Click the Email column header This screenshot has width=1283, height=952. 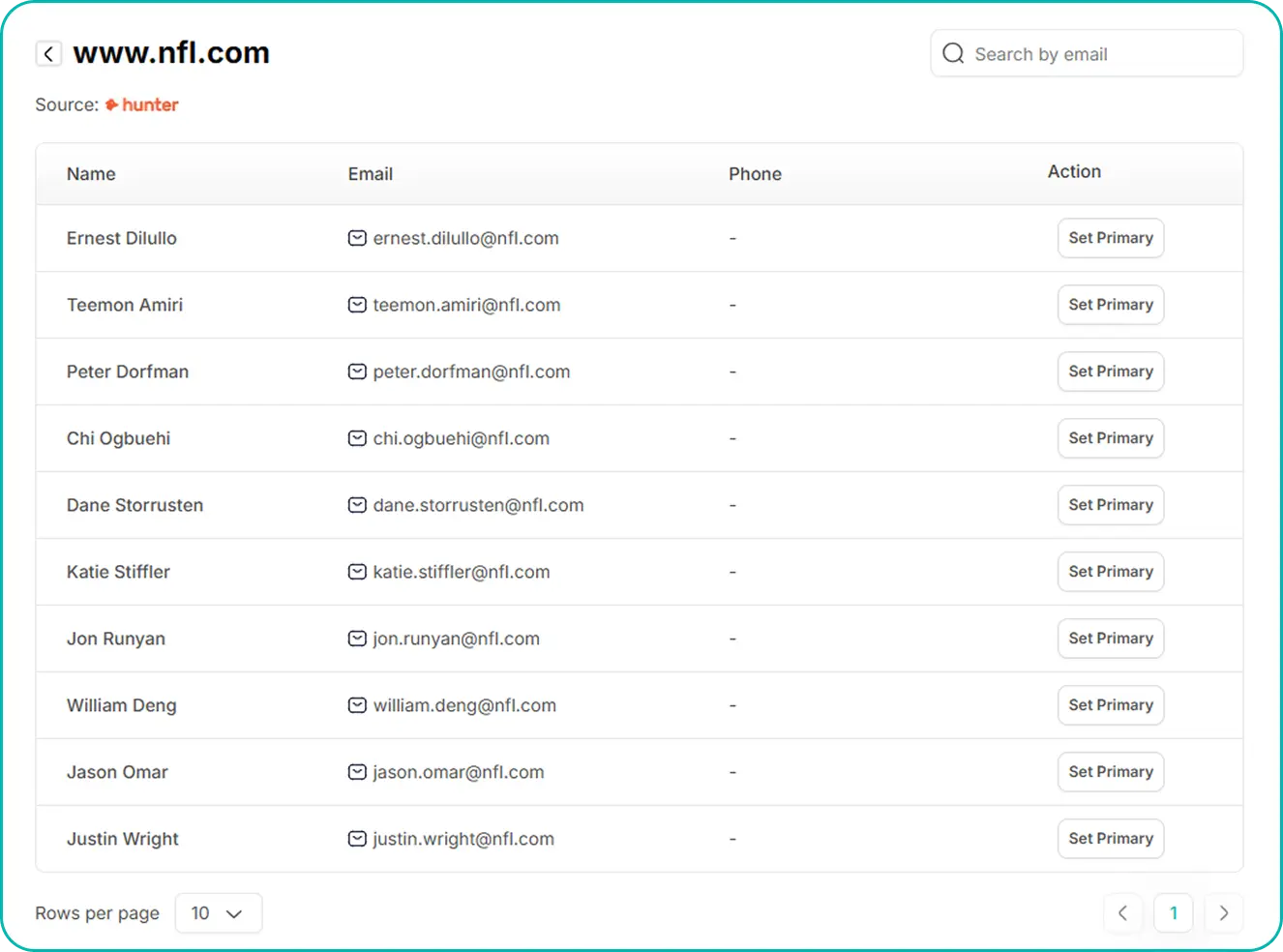(371, 174)
